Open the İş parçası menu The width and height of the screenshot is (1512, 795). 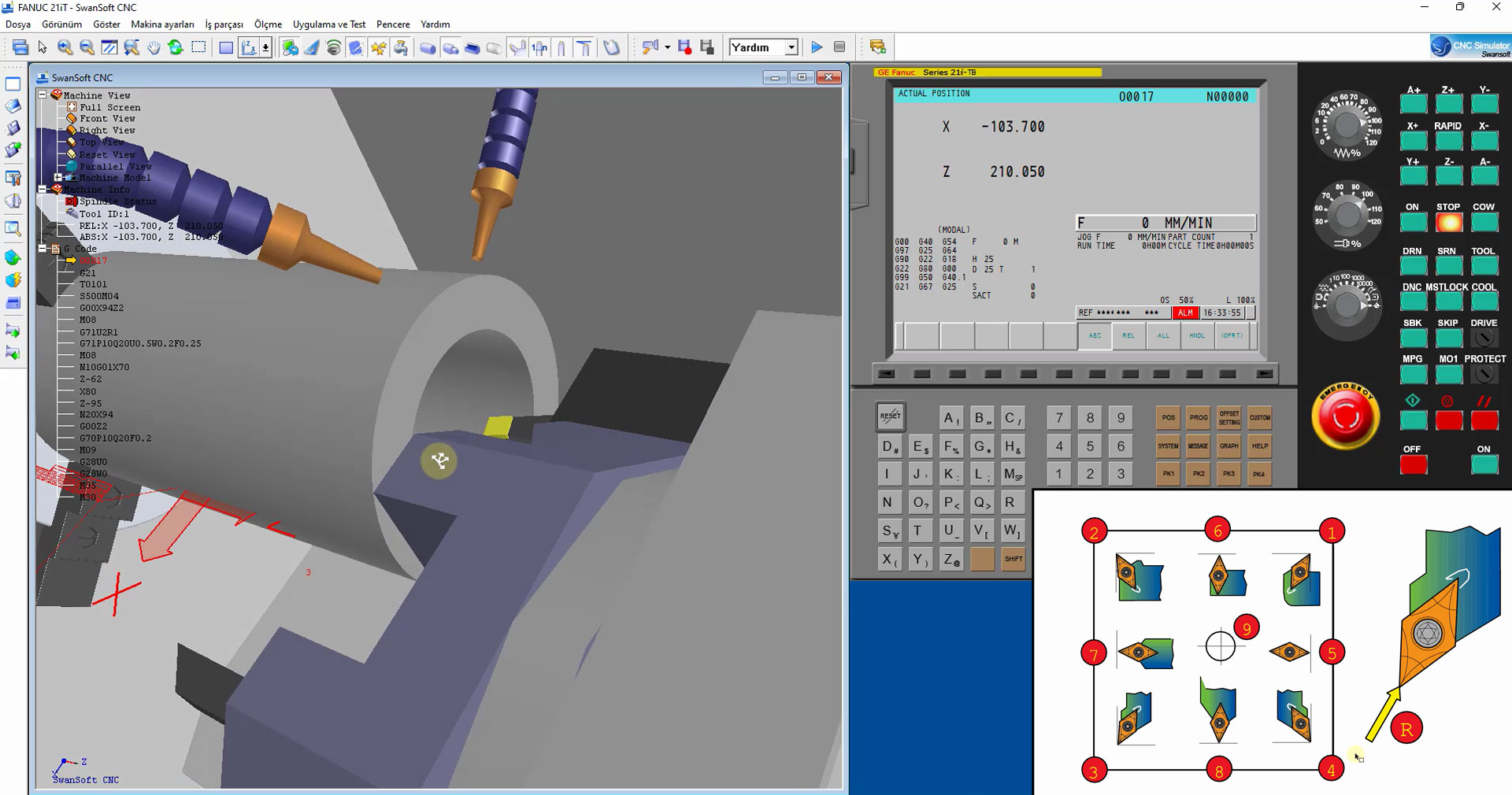224,24
